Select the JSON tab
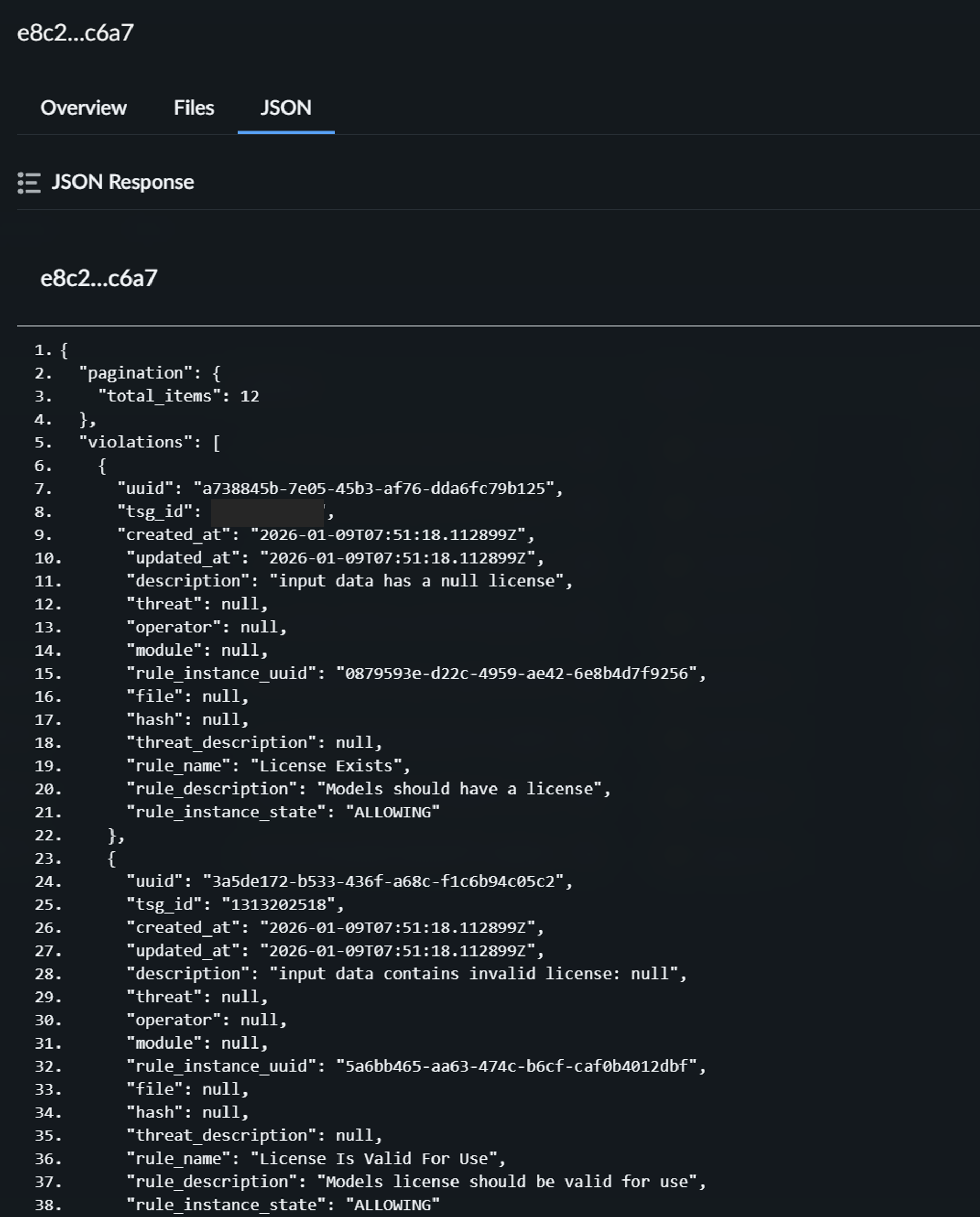Viewport: 980px width, 1217px height. pos(286,108)
